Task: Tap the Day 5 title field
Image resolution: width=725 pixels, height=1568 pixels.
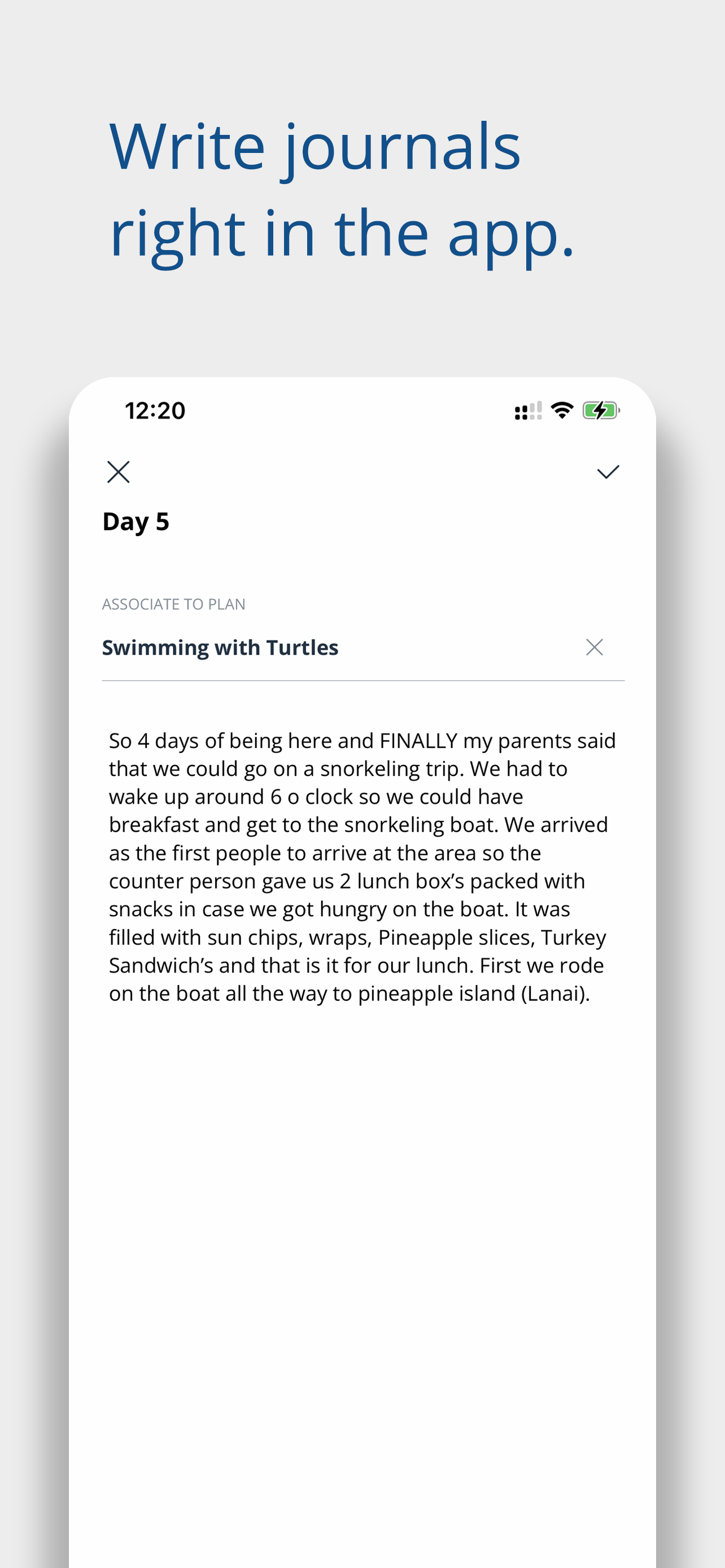Action: point(136,522)
